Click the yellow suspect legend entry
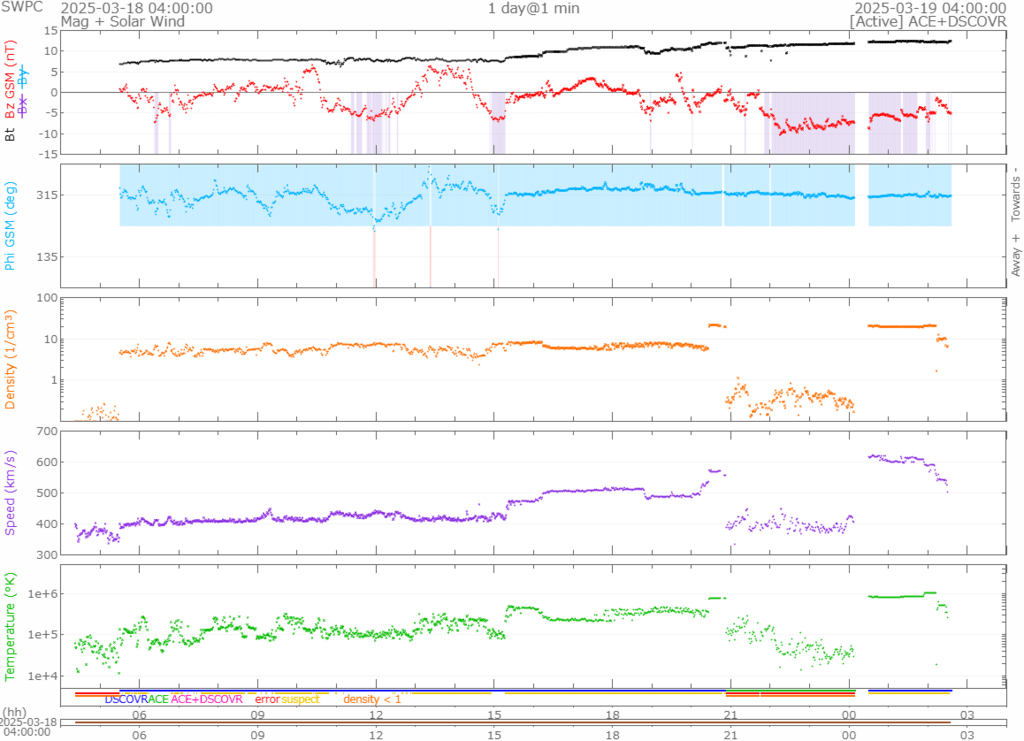1024x741 pixels. tap(300, 699)
